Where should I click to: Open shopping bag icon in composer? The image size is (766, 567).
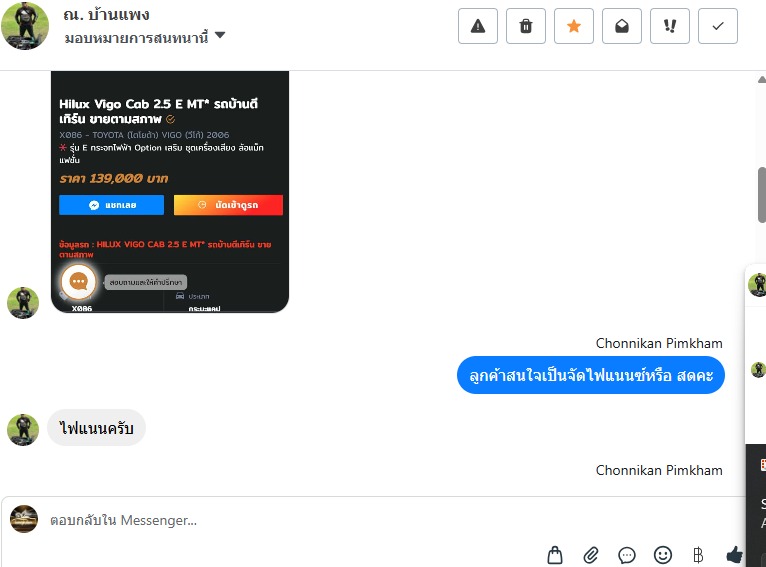click(554, 555)
